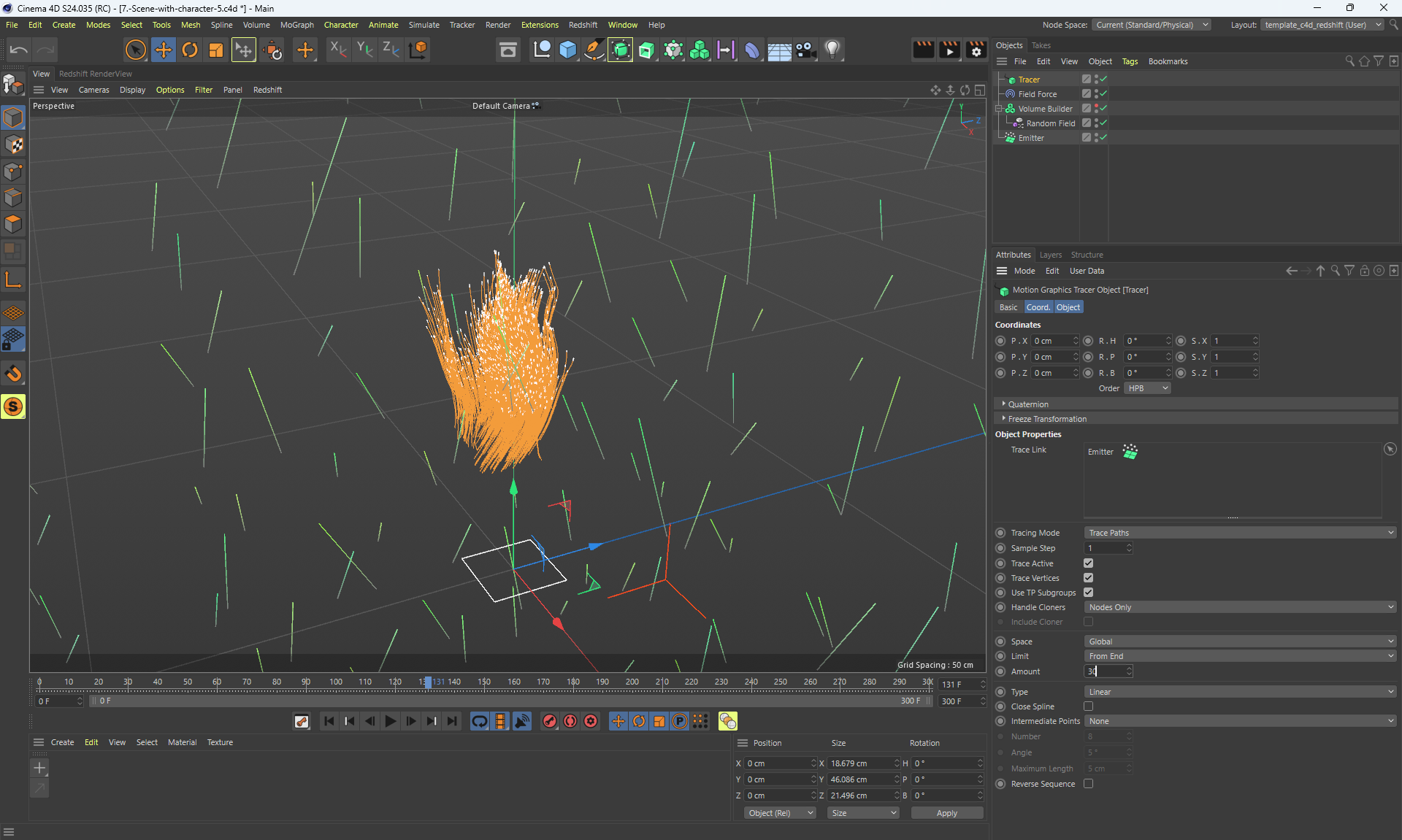Expand the Quaternion section
This screenshot has height=840, width=1402.
(1027, 404)
